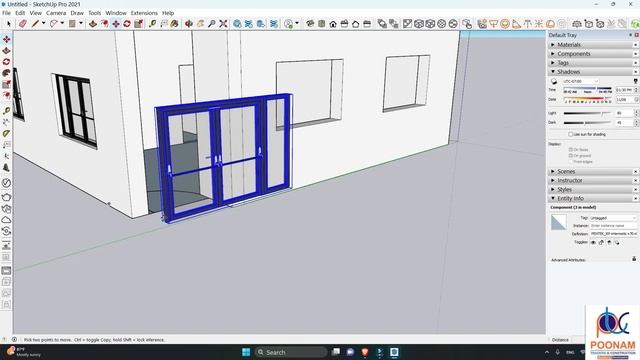Click the component material swatch thumbnail in Entity Info

[558, 222]
